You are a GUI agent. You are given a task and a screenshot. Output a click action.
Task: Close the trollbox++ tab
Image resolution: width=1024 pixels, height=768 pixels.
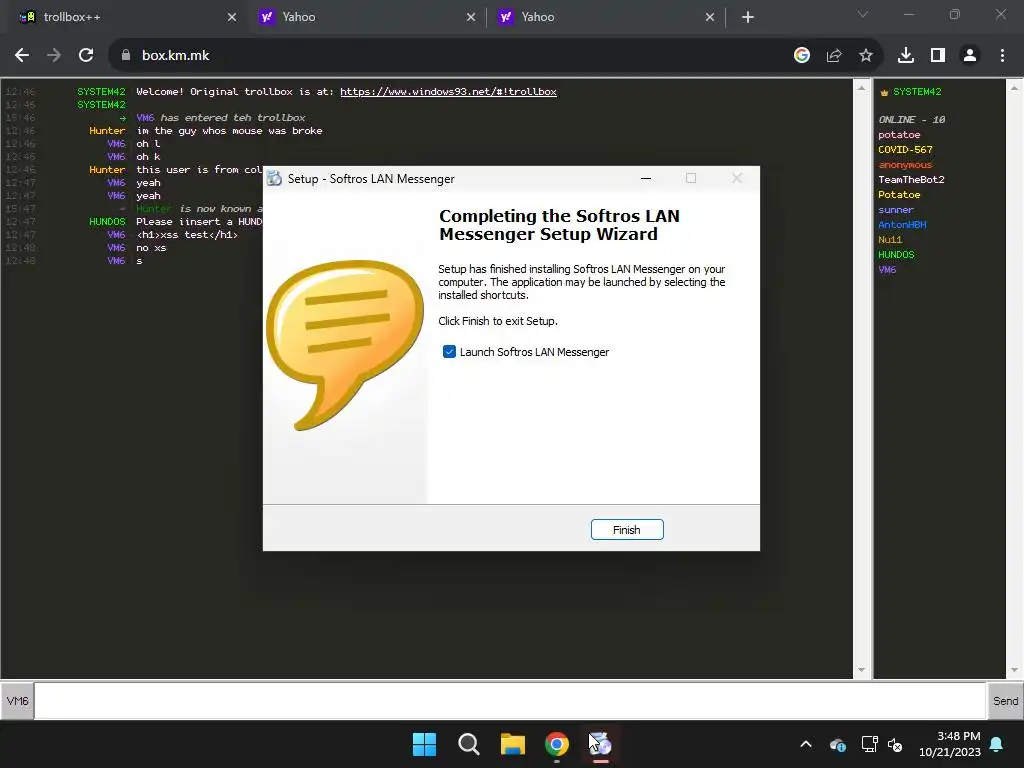tap(232, 17)
